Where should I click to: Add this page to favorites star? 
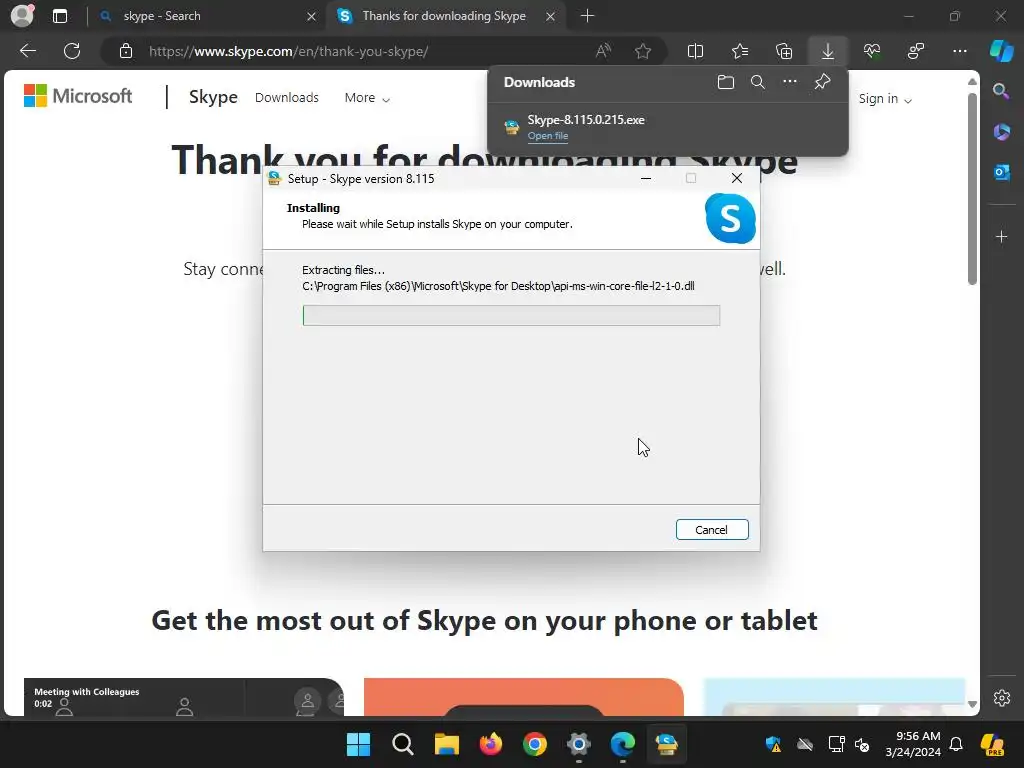[643, 51]
